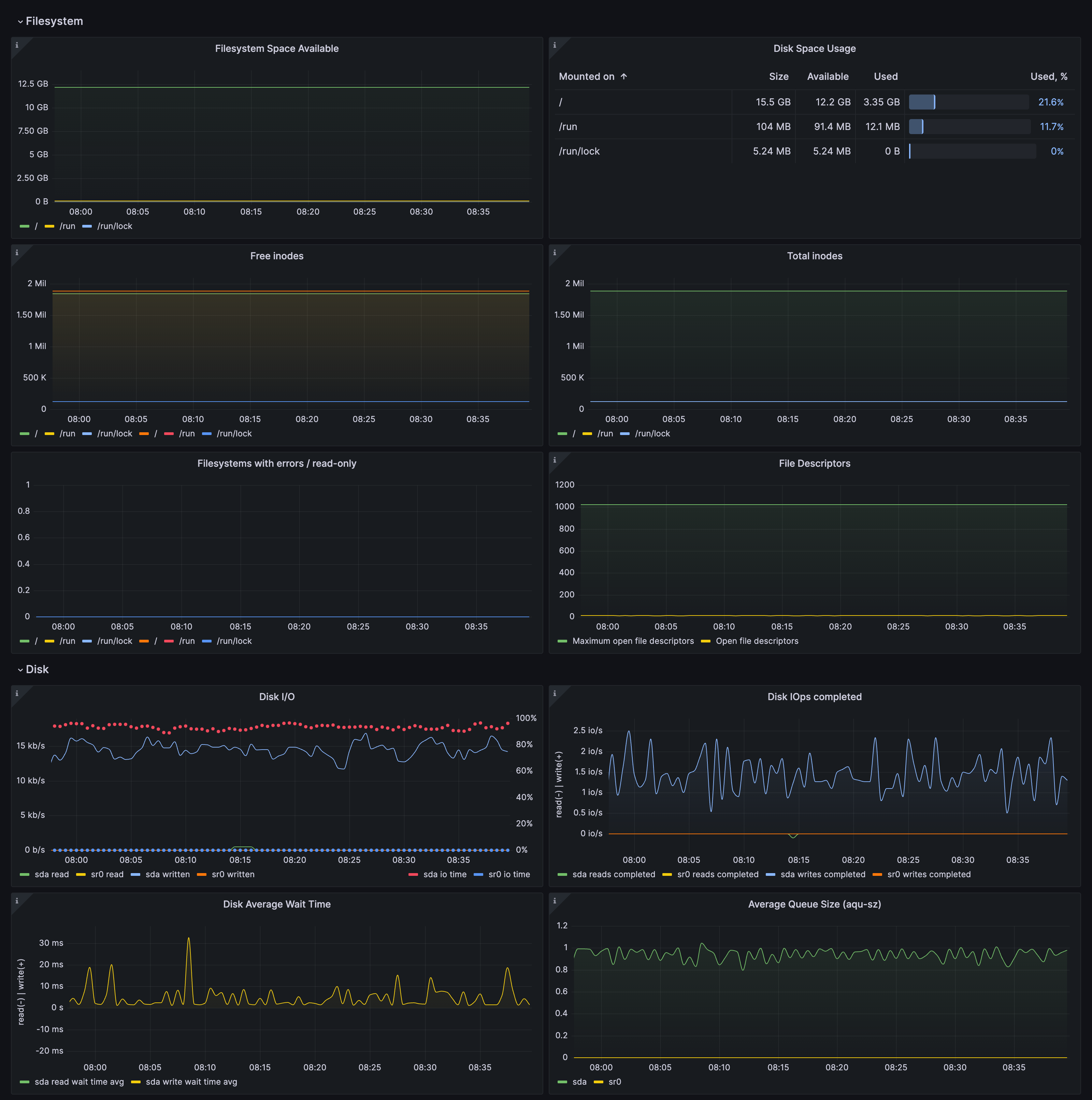The height and width of the screenshot is (1100, 1092).
Task: Open the Disk IOps completed panel title menu
Action: 814,696
